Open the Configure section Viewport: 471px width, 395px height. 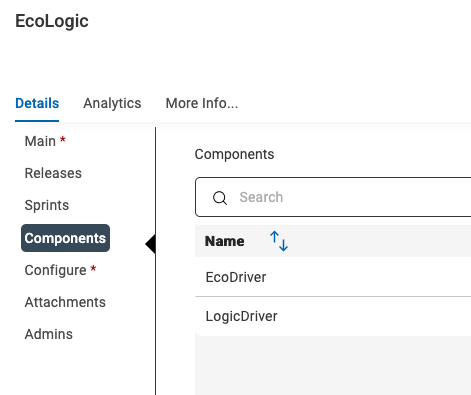(x=55, y=270)
